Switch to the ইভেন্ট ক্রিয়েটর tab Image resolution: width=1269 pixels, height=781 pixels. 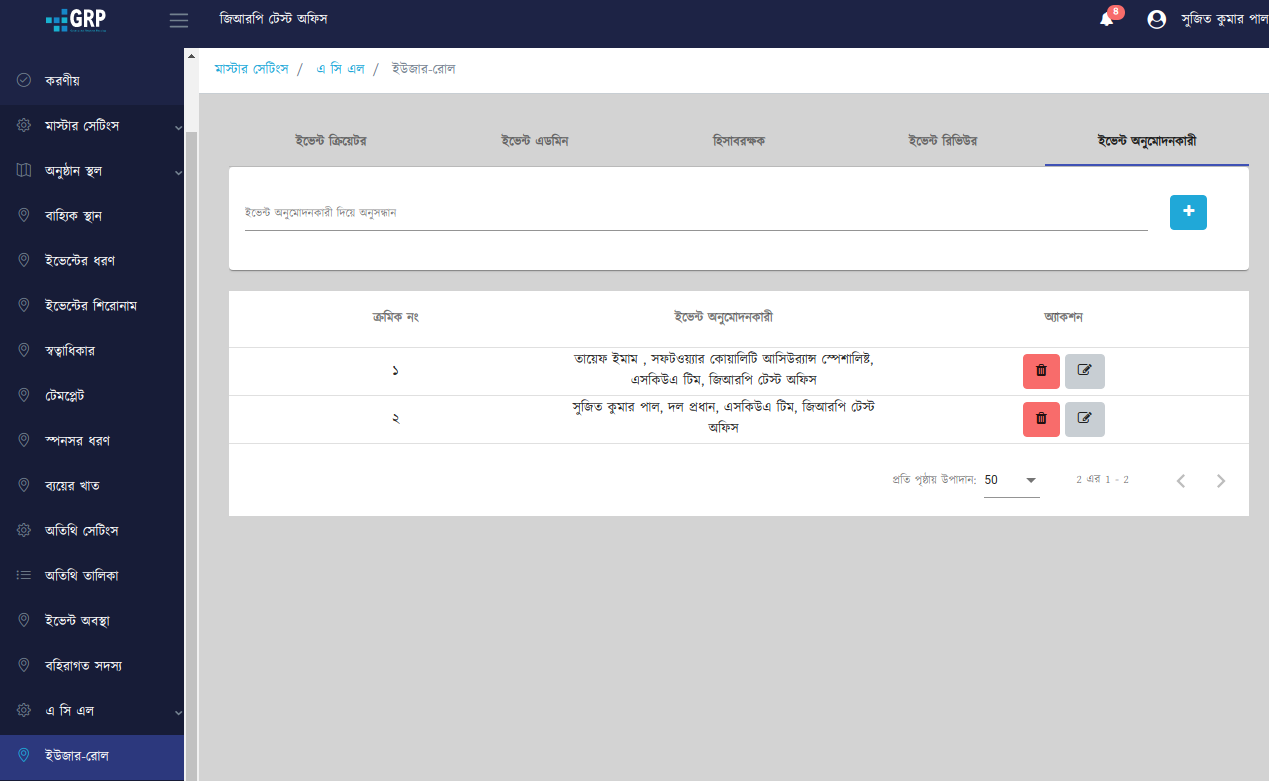click(331, 141)
